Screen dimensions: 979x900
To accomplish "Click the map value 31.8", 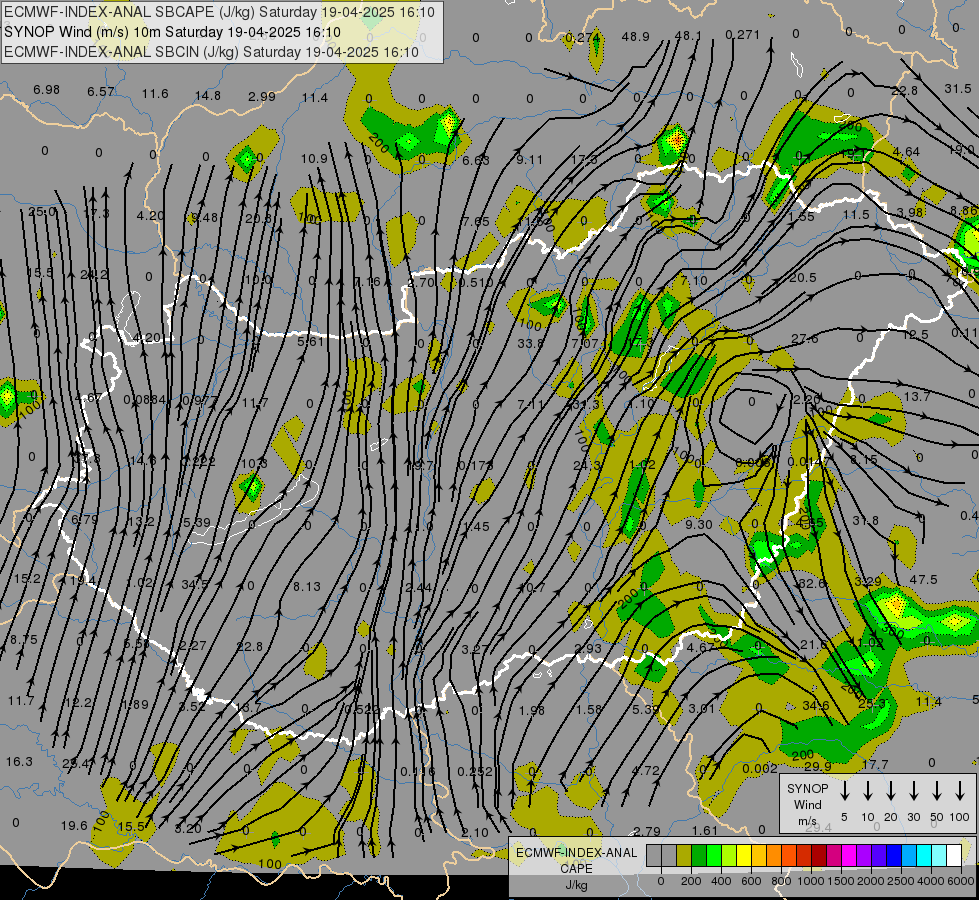I will 865,521.
